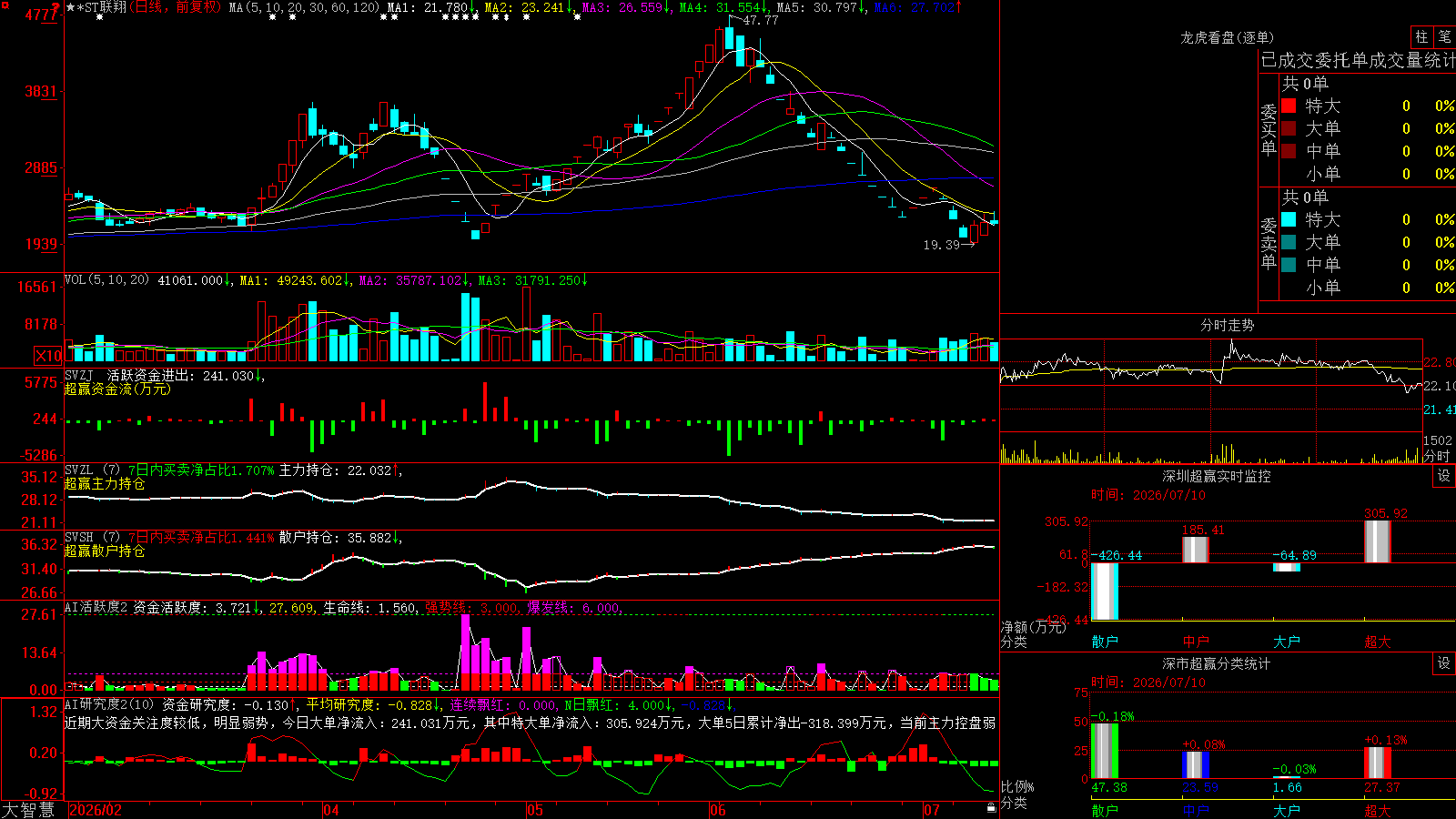Screen dimensions: 1456x819
Task: Click the 委买单 section label
Action: point(1269,130)
